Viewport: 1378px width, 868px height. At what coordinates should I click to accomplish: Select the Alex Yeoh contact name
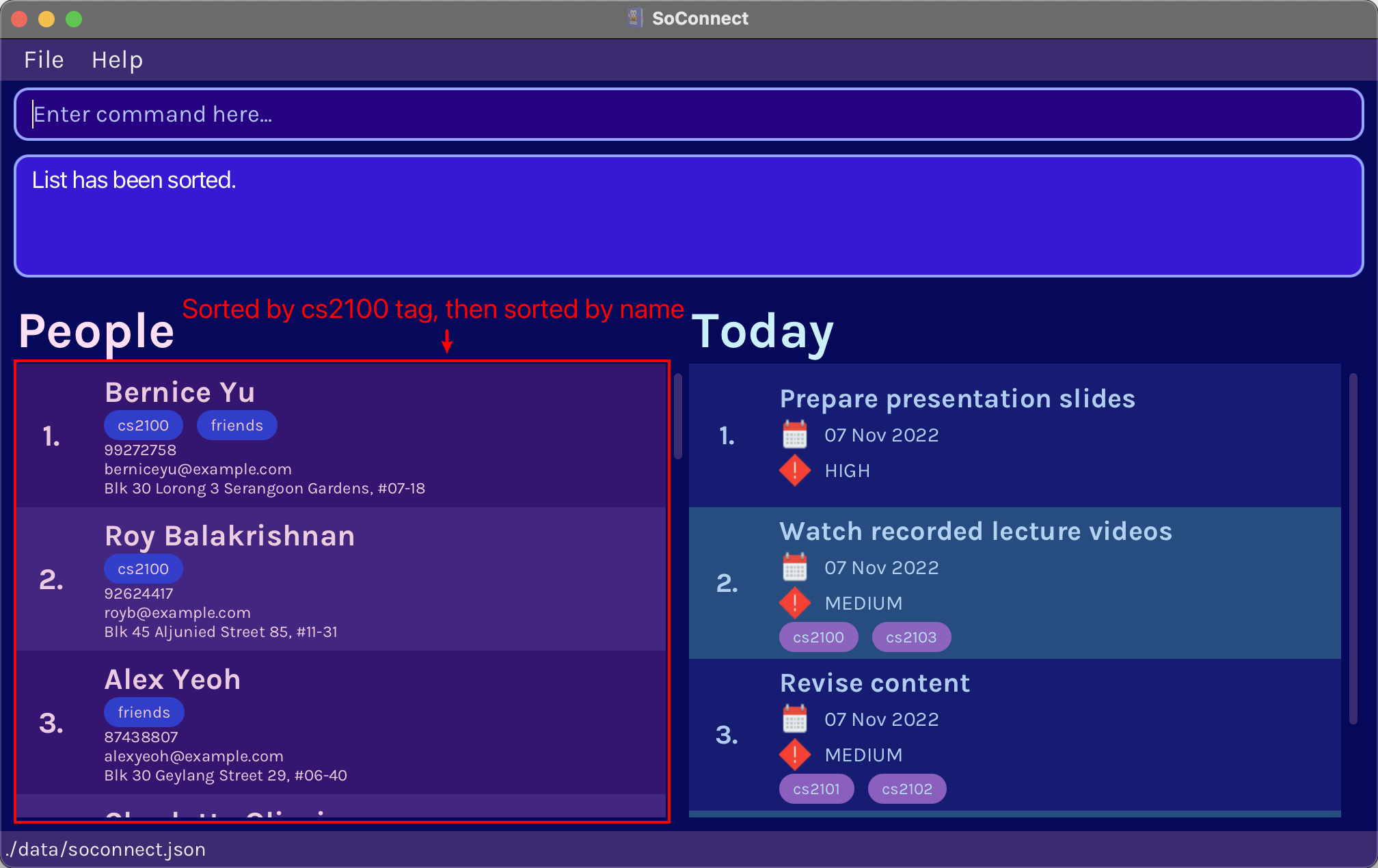172,679
